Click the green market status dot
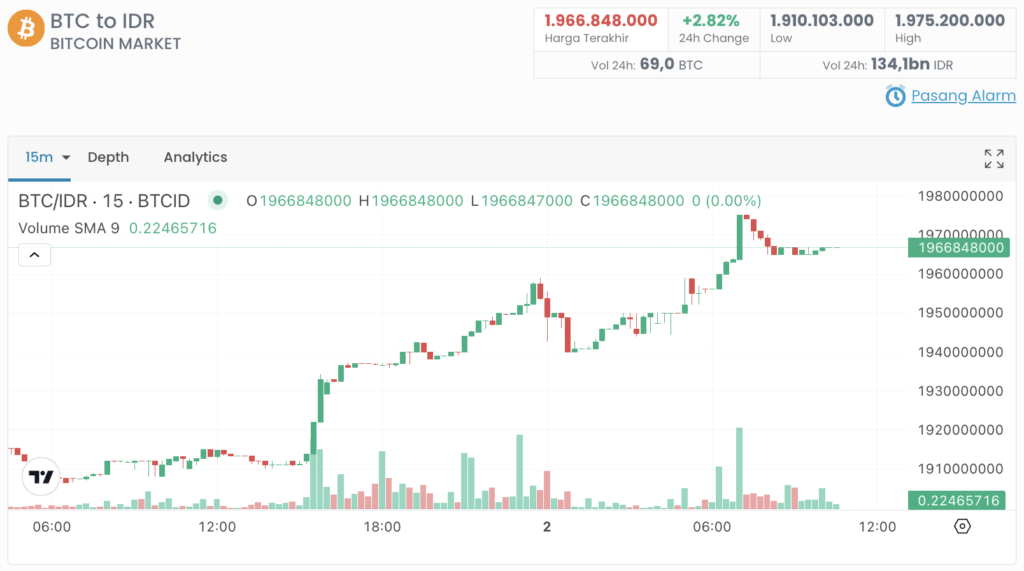This screenshot has width=1024, height=571. click(217, 200)
